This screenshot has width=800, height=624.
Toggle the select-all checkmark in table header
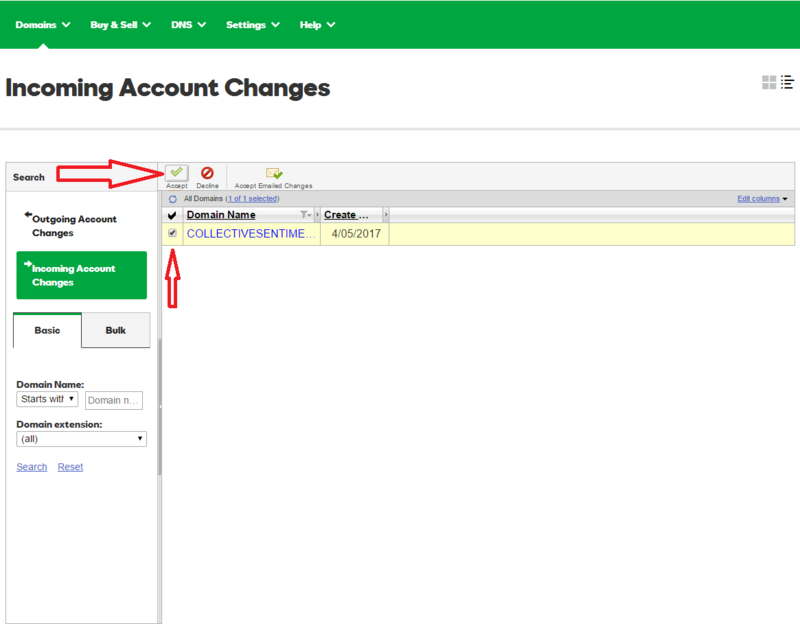[172, 215]
